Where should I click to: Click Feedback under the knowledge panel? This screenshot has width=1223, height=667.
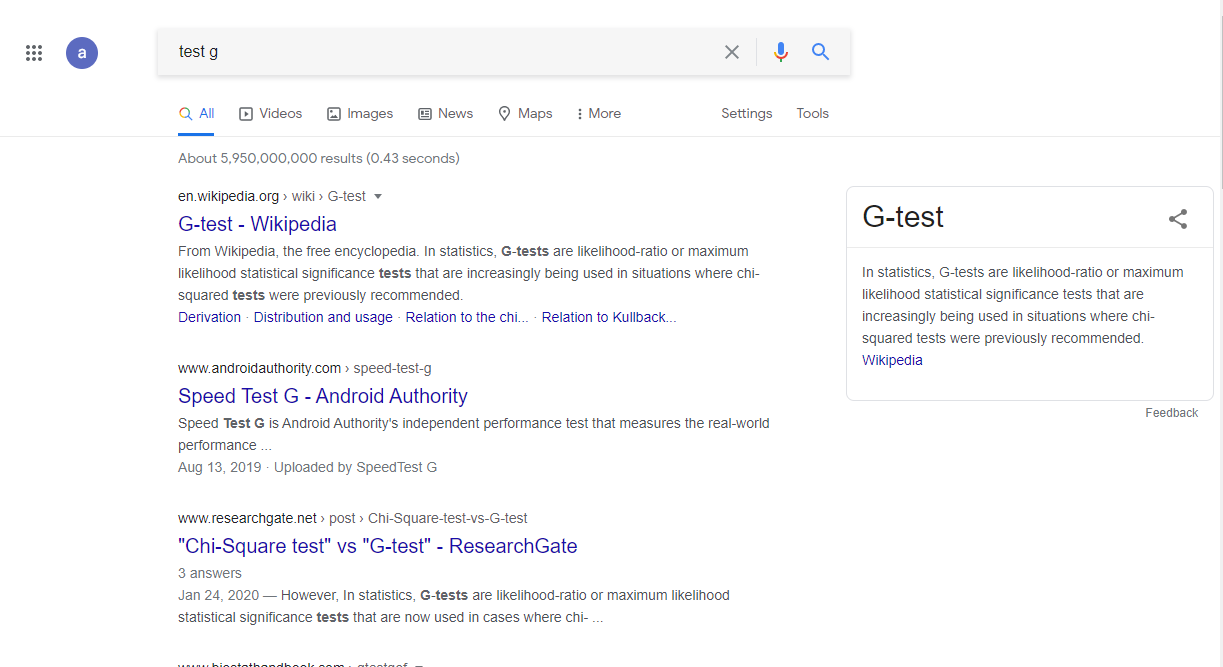click(x=1172, y=413)
